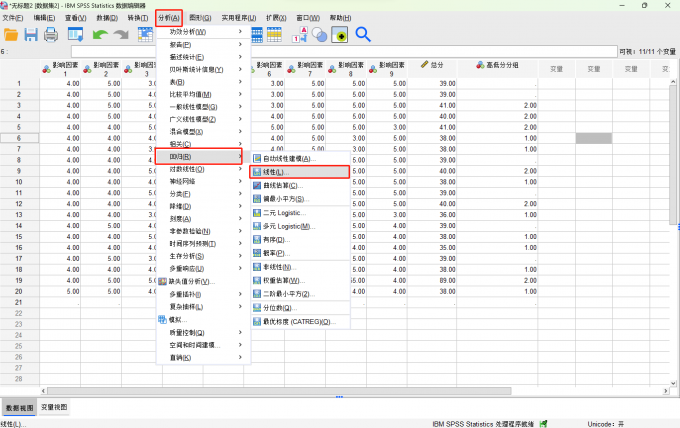The image size is (680, 428).
Task: Select 权重估算(W) entry
Action: [300, 281]
